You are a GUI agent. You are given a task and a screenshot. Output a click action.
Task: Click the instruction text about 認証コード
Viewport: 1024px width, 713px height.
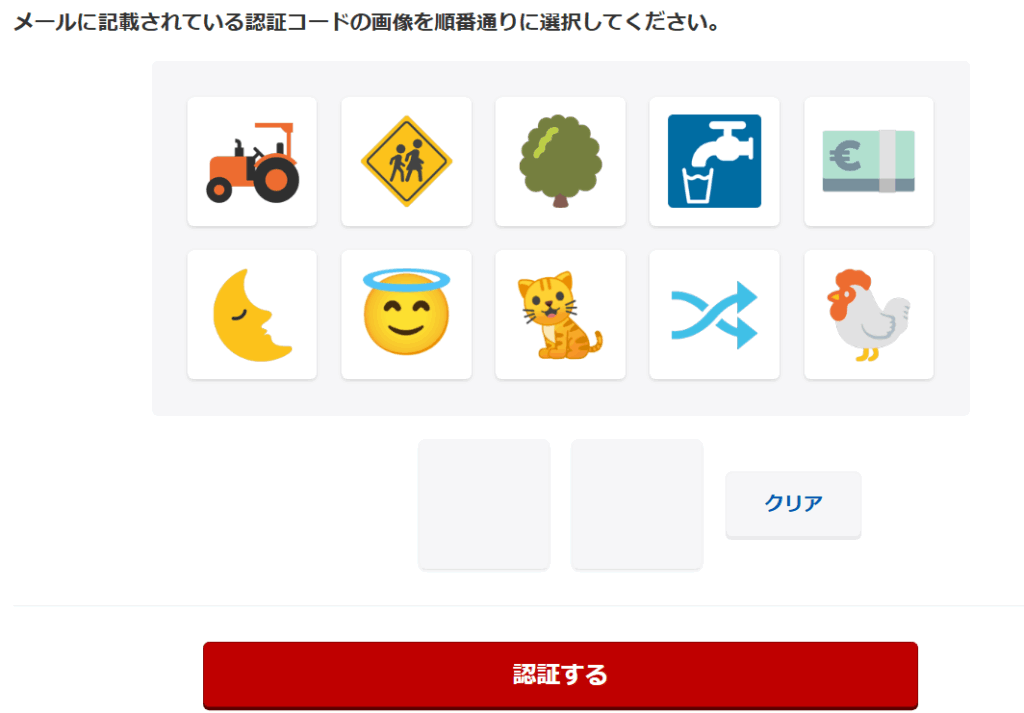pyautogui.click(x=367, y=22)
